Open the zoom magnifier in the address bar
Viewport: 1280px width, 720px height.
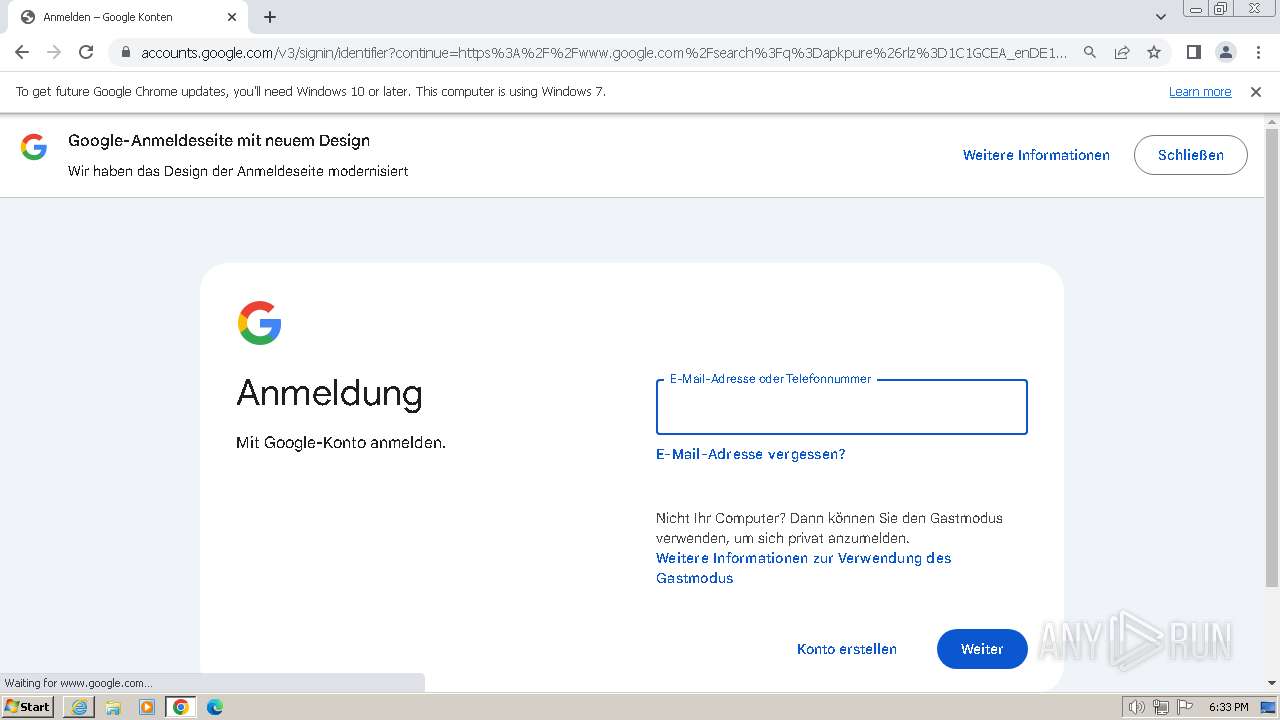tap(1090, 52)
